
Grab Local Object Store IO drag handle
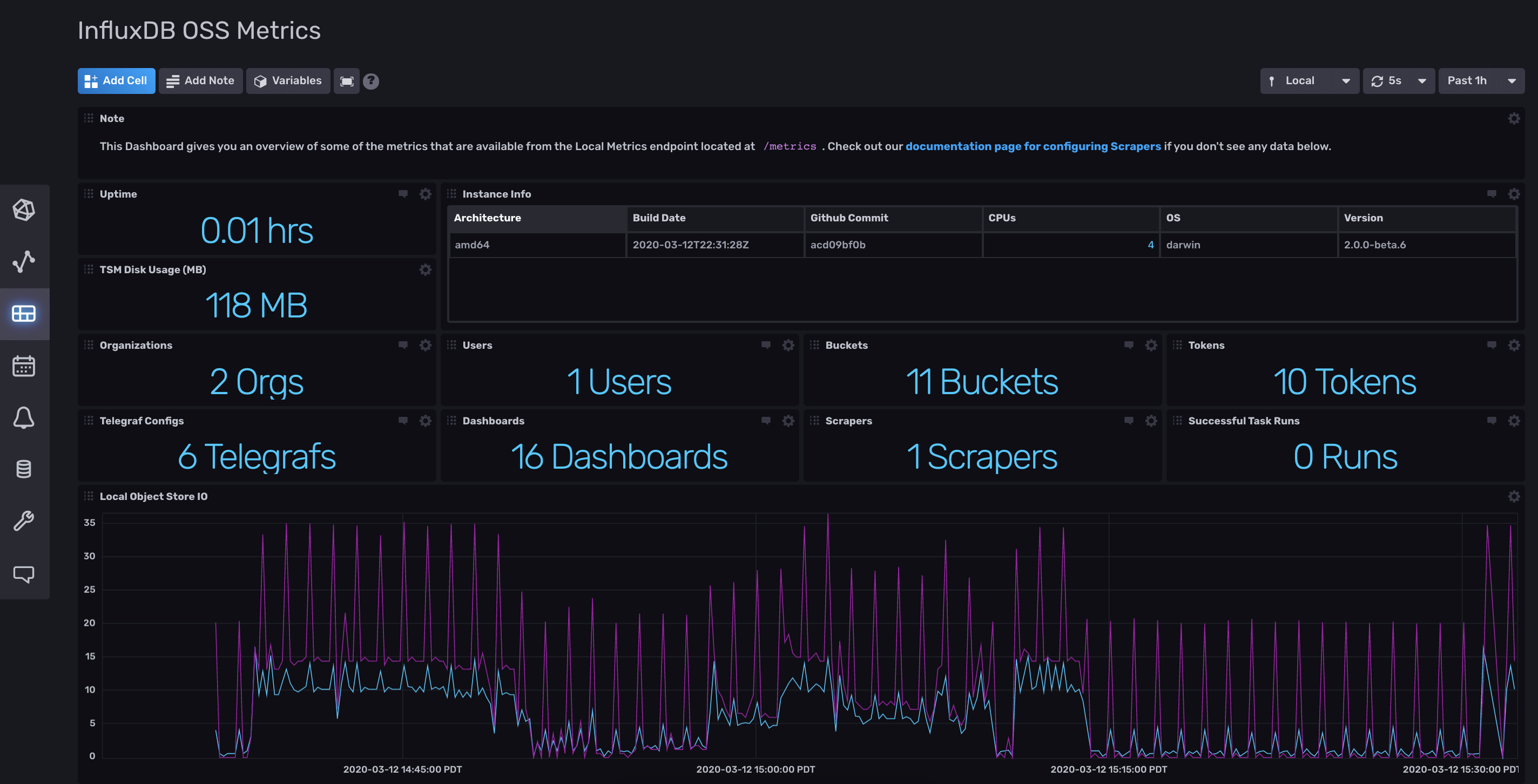pos(89,496)
